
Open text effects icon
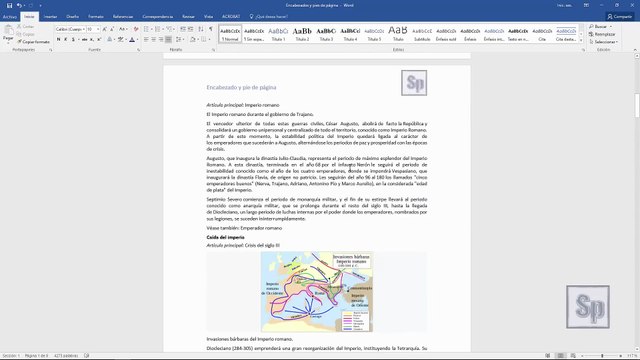109,39
